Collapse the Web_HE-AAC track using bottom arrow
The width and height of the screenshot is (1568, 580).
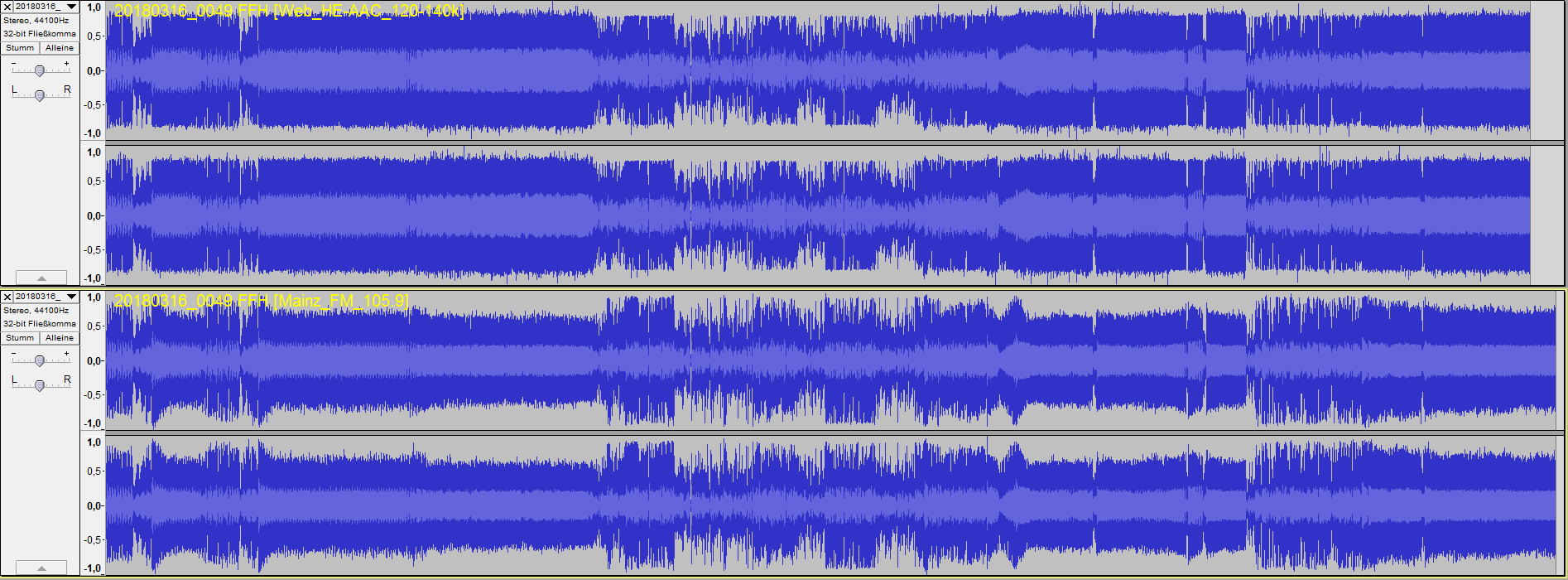pos(41,278)
